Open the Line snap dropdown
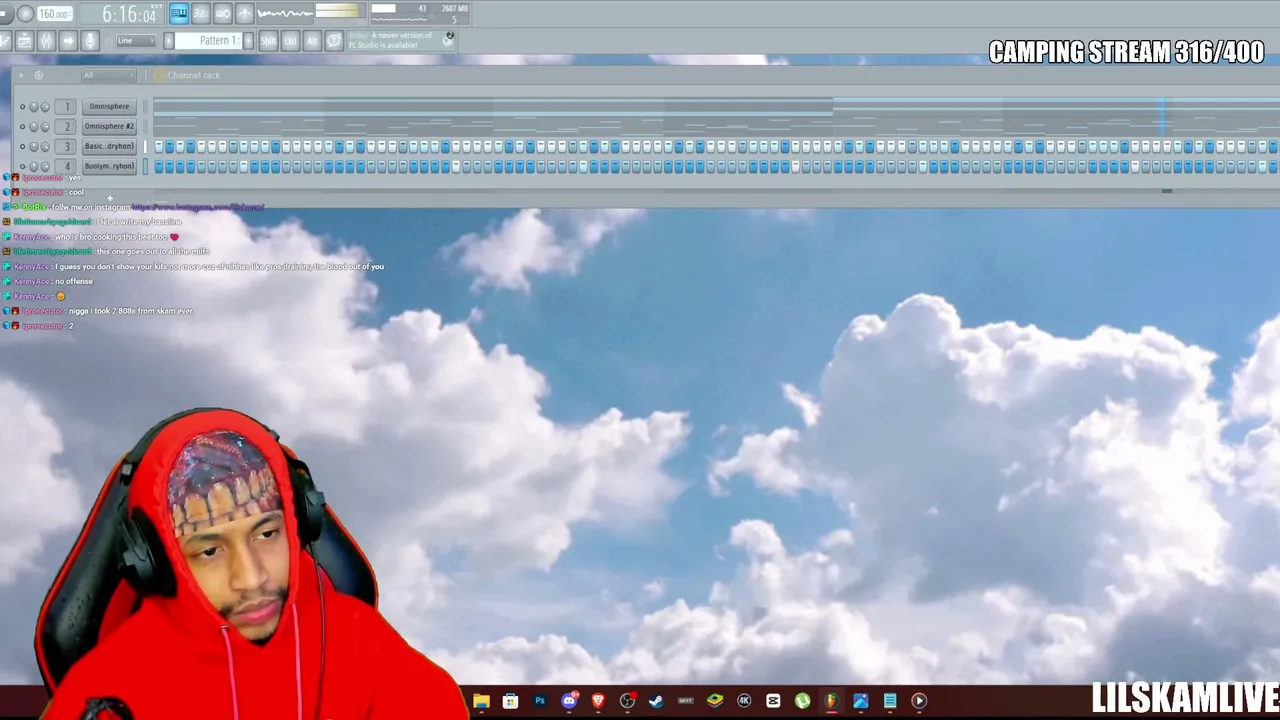 [135, 41]
